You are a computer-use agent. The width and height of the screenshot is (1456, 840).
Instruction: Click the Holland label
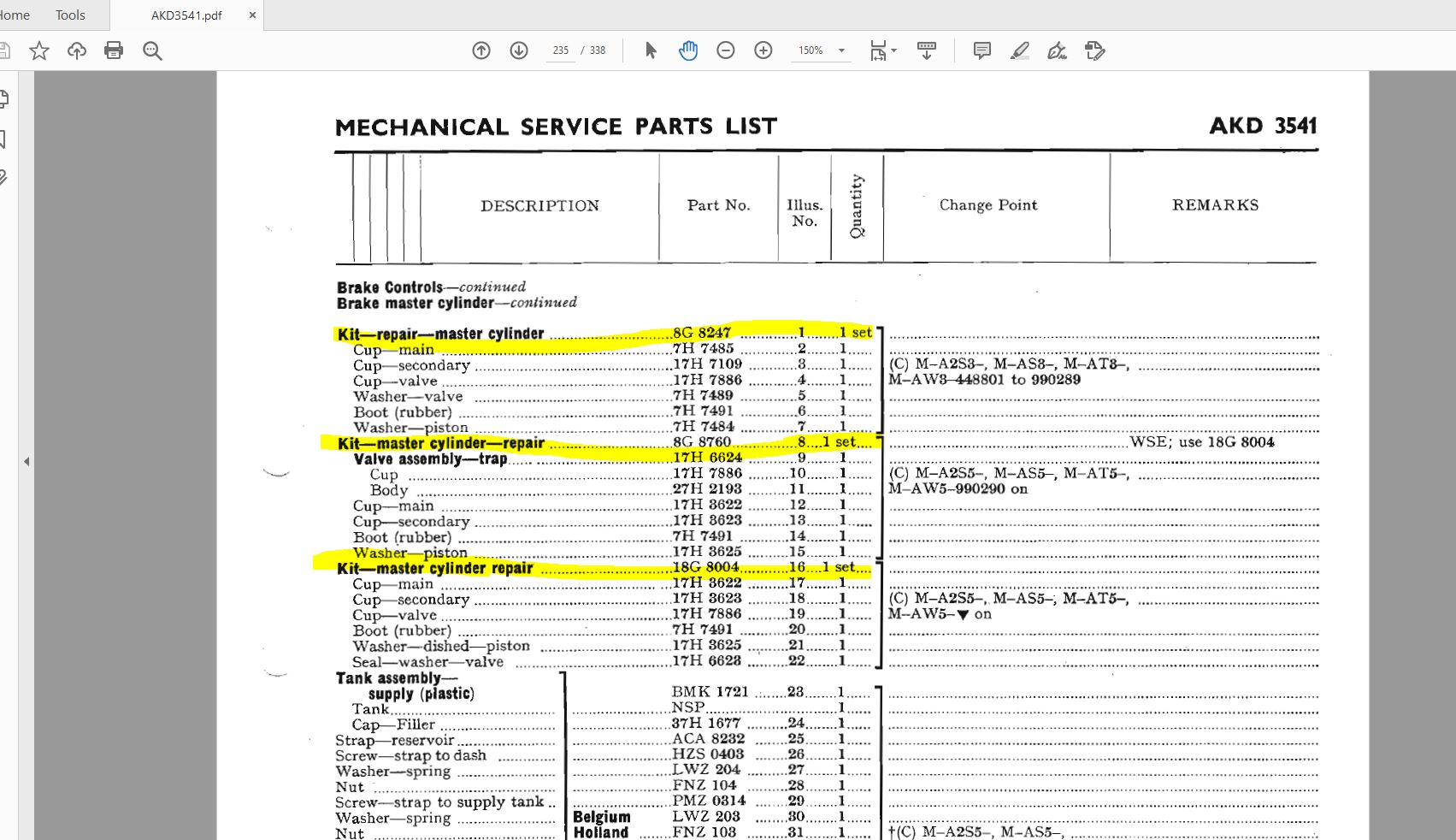click(600, 832)
